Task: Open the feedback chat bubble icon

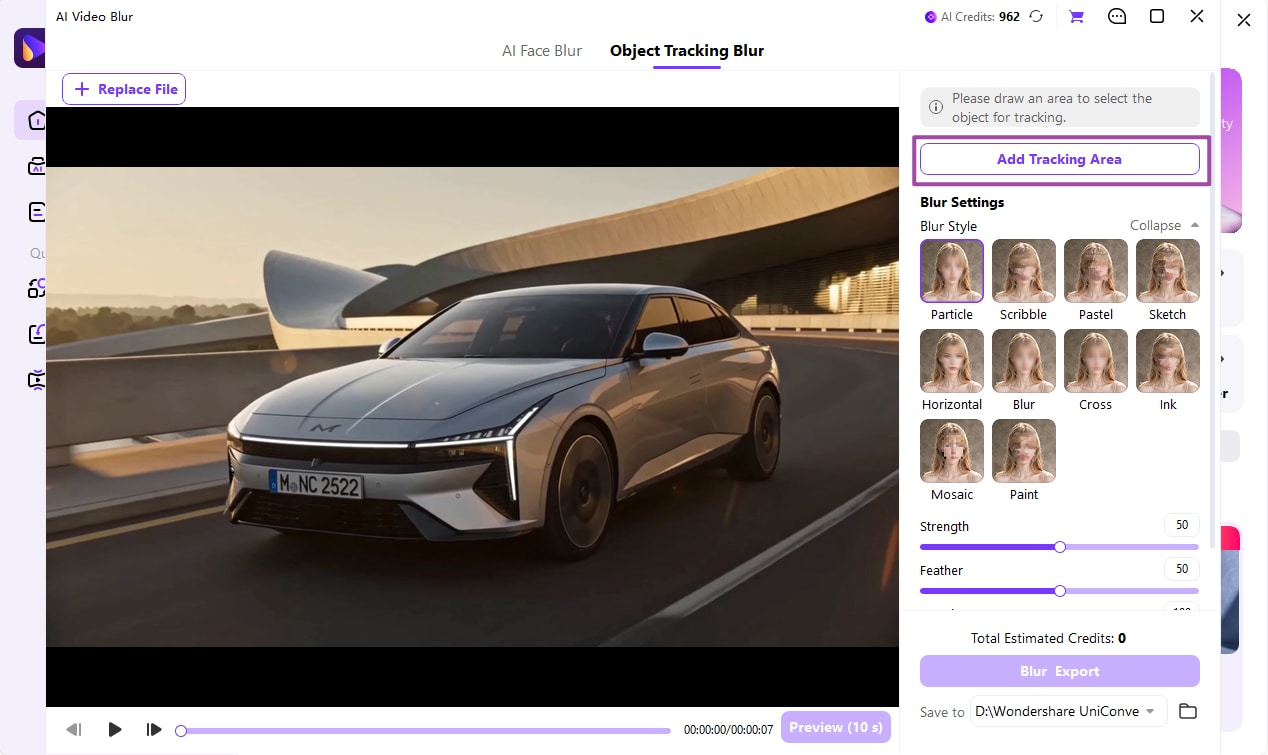Action: point(1118,17)
